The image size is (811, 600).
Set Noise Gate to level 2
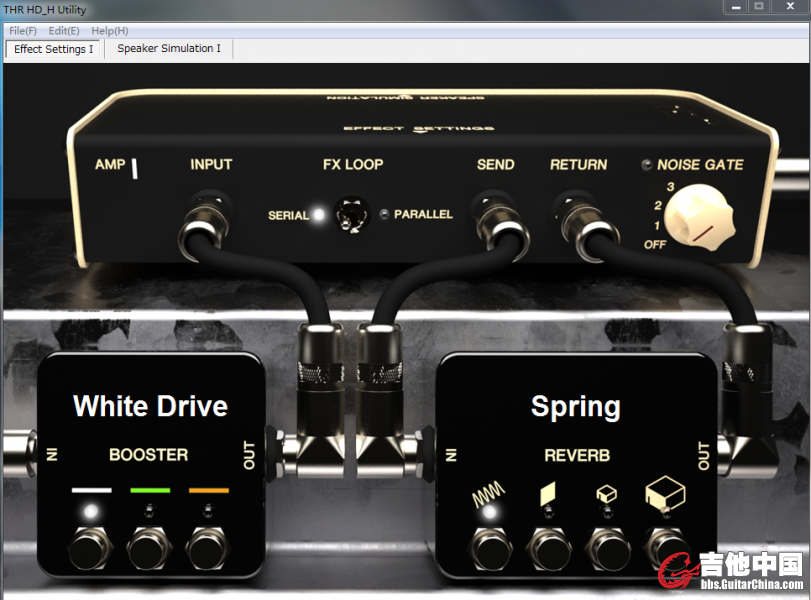coord(658,205)
